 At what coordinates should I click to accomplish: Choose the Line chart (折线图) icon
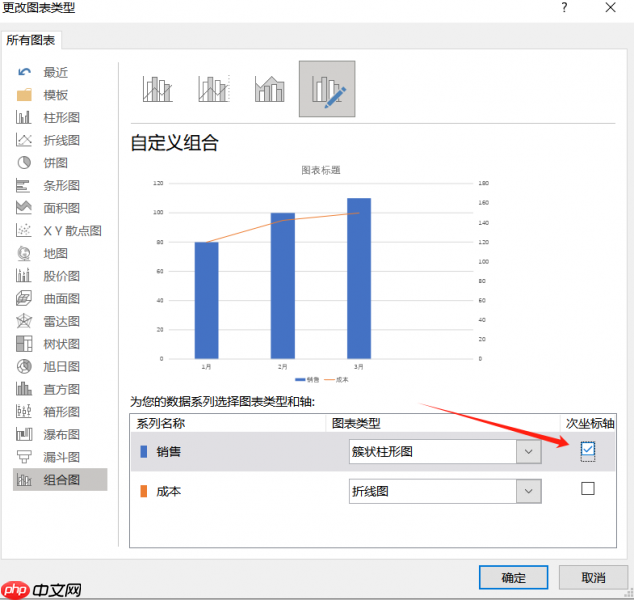point(23,140)
